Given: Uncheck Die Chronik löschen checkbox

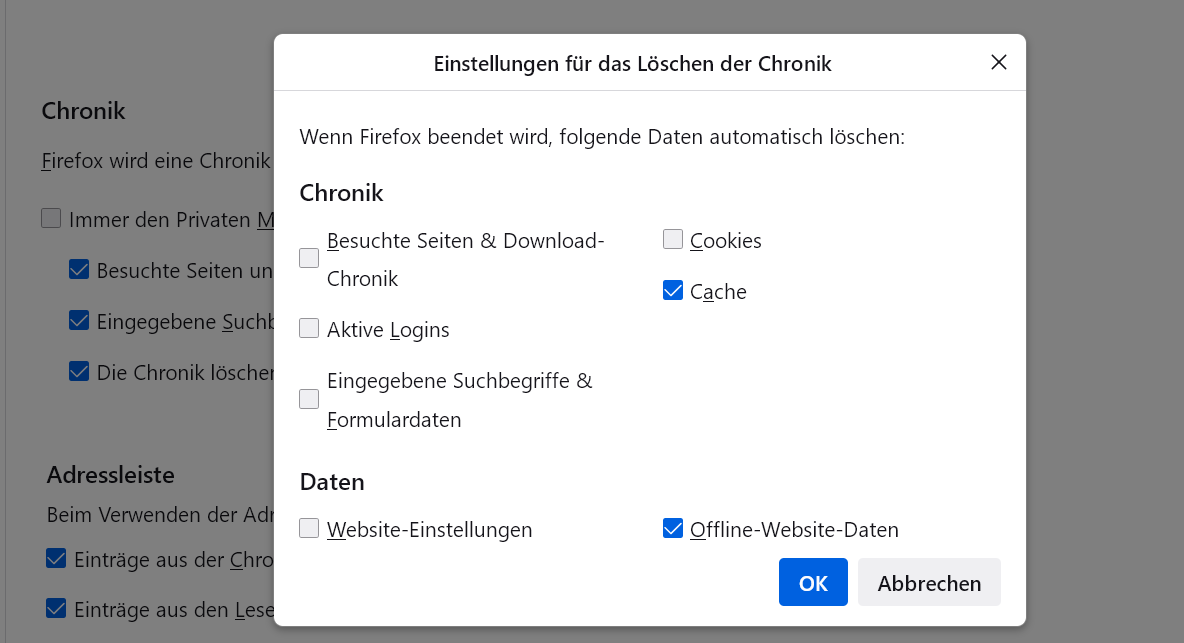Looking at the screenshot, I should tap(79, 372).
